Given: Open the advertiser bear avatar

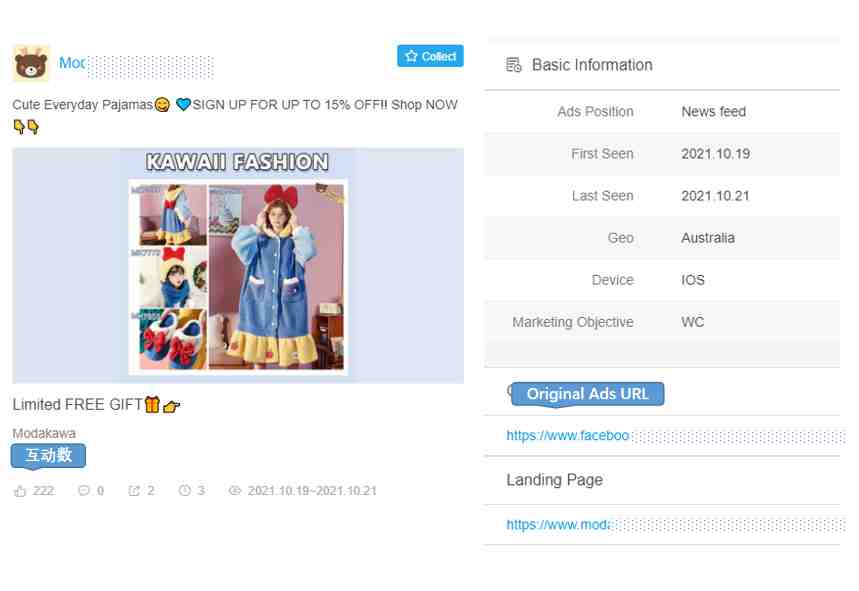Looking at the screenshot, I should pos(31,64).
